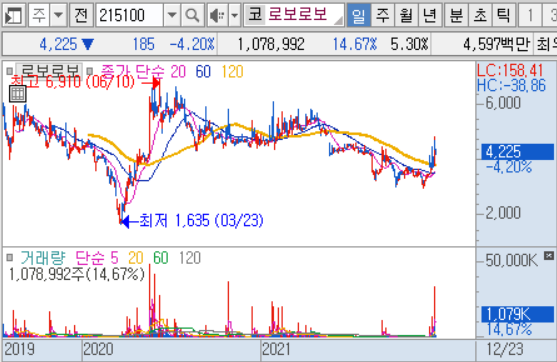This screenshot has height=362, width=557.
Task: Switch to 분 minute chart tab
Action: coord(456,15)
